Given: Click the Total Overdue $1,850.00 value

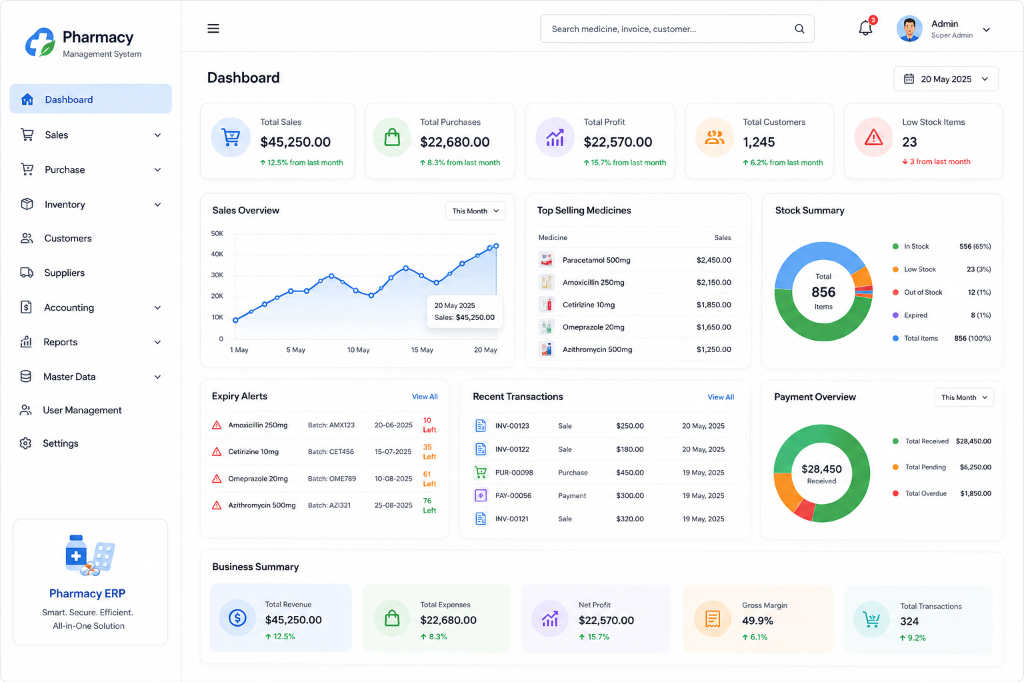Looking at the screenshot, I should click(976, 494).
